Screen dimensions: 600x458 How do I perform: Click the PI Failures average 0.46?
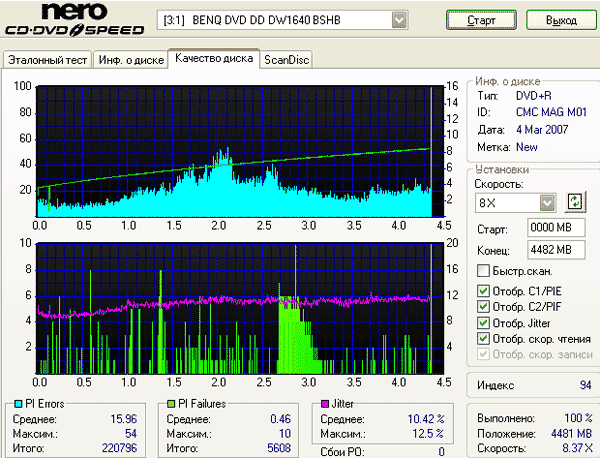coord(280,419)
